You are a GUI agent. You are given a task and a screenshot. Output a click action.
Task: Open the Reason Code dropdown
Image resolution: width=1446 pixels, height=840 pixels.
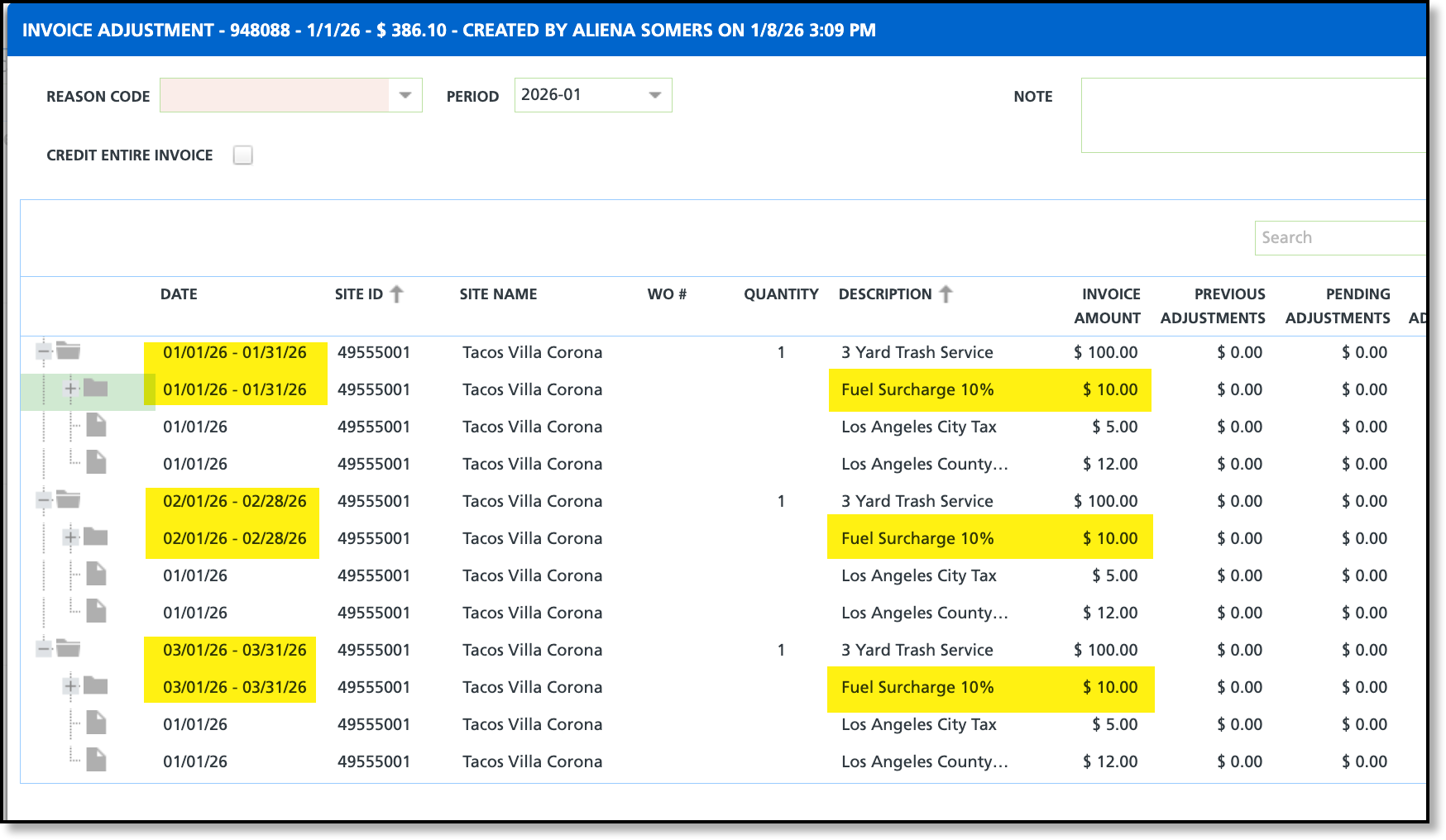point(405,95)
